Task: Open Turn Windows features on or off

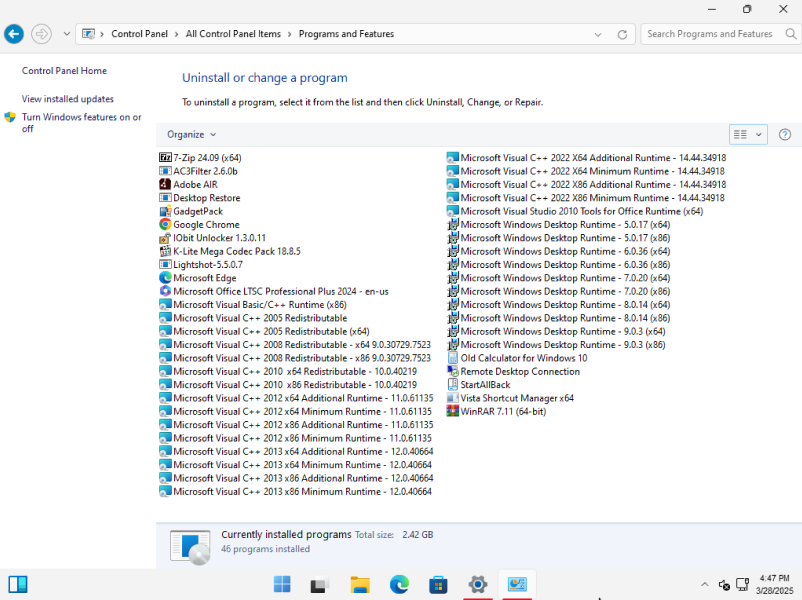Action: click(81, 123)
